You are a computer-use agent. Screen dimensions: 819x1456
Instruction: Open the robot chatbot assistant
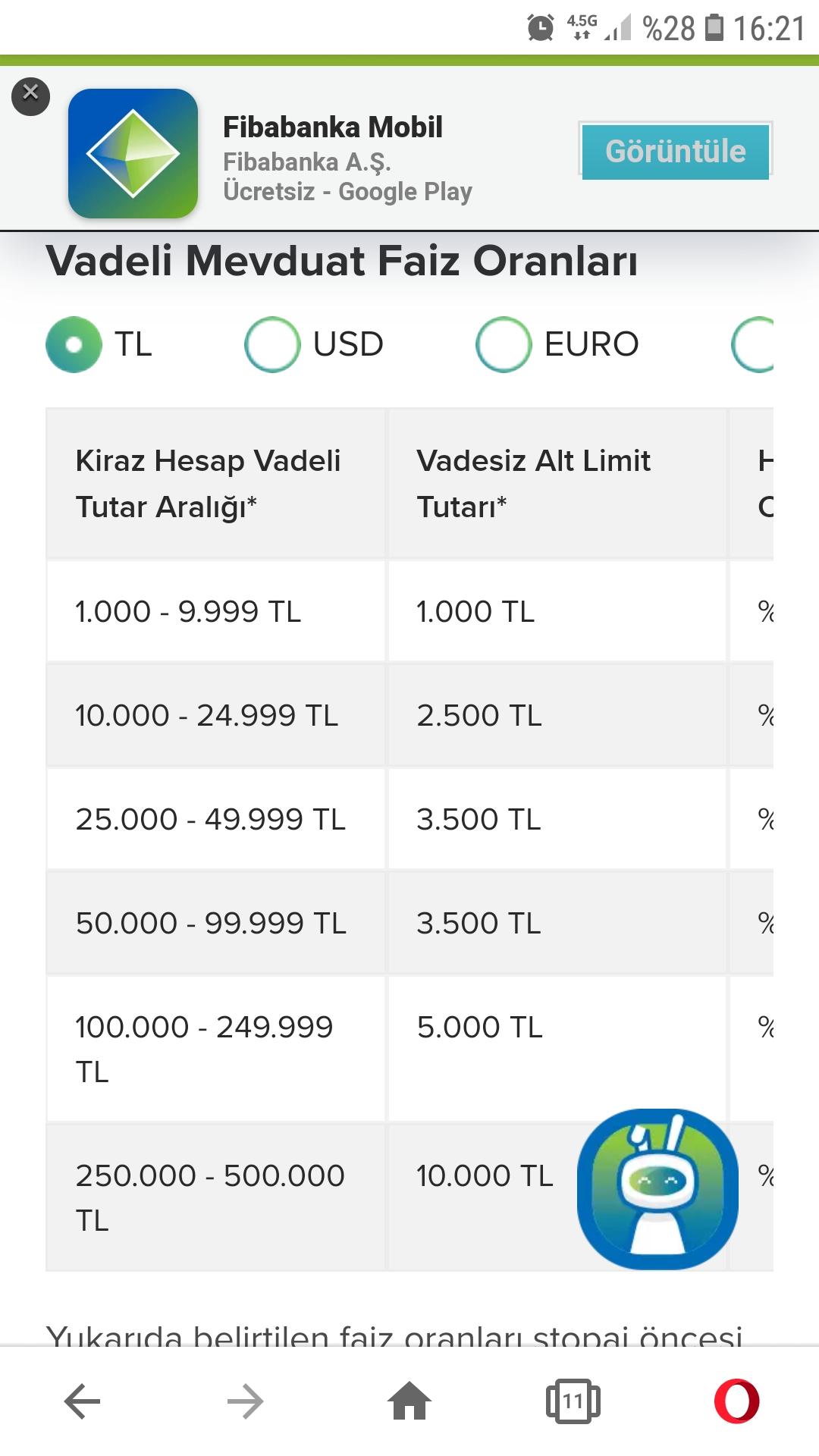pyautogui.click(x=657, y=1188)
